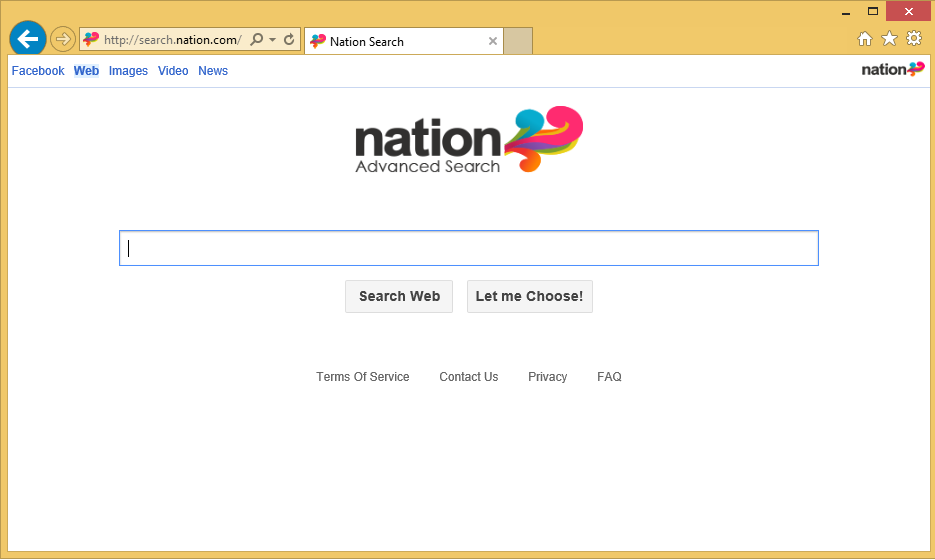The height and width of the screenshot is (560, 935).
Task: Open the News search category
Action: click(213, 71)
